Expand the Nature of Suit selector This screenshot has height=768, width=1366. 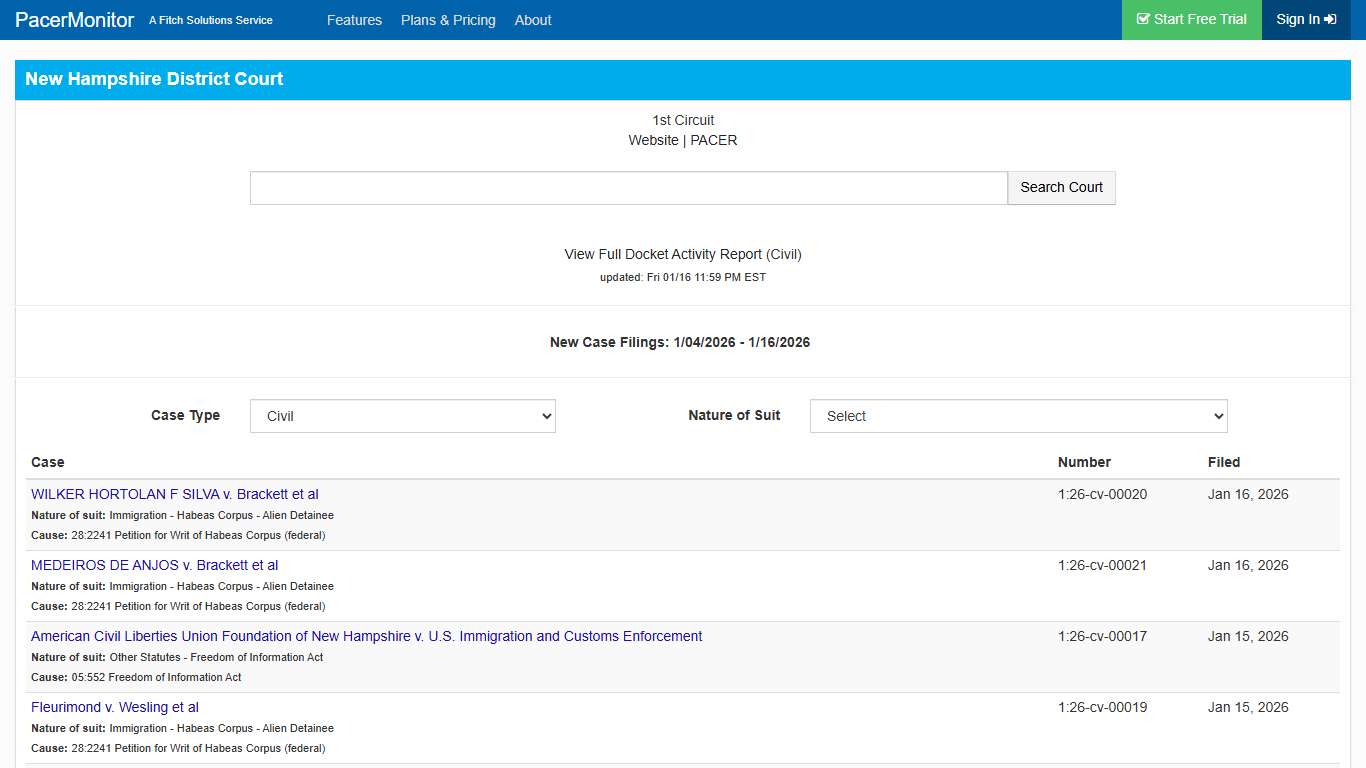(1018, 416)
